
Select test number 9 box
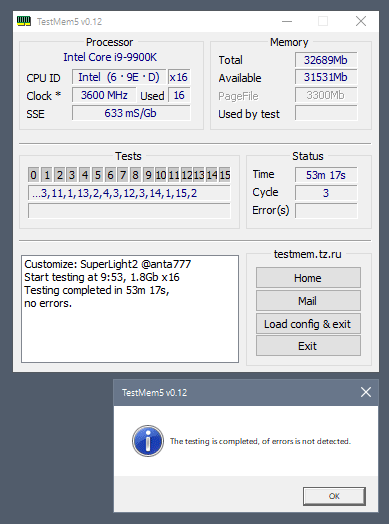pos(148,175)
